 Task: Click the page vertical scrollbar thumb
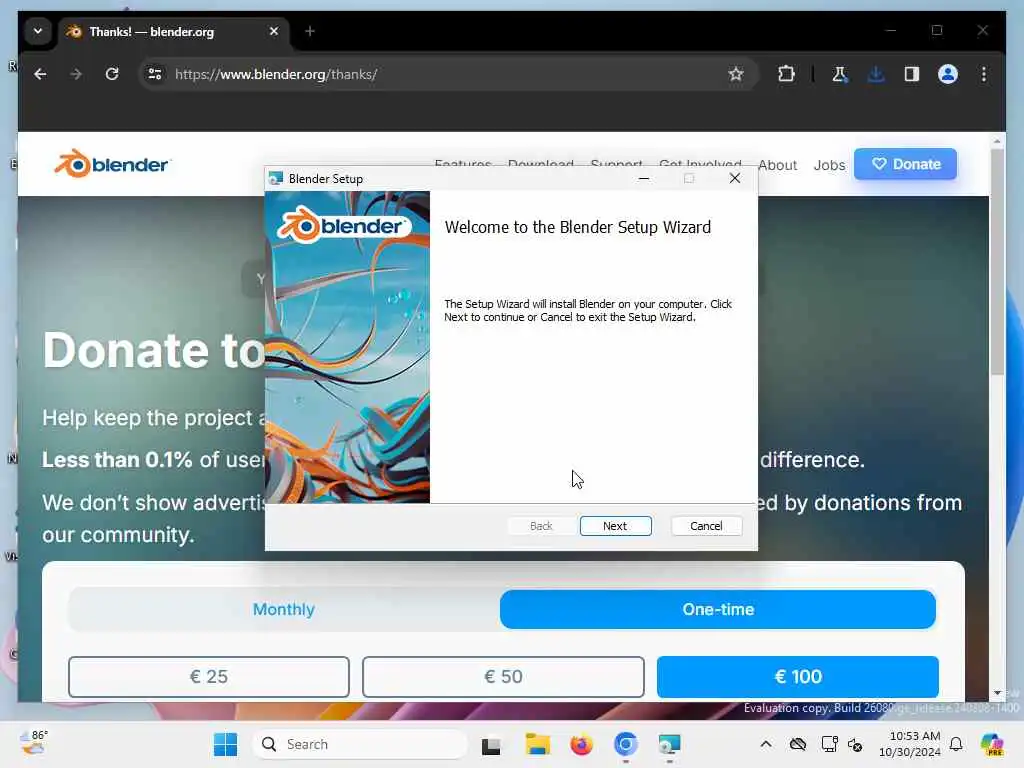(997, 261)
